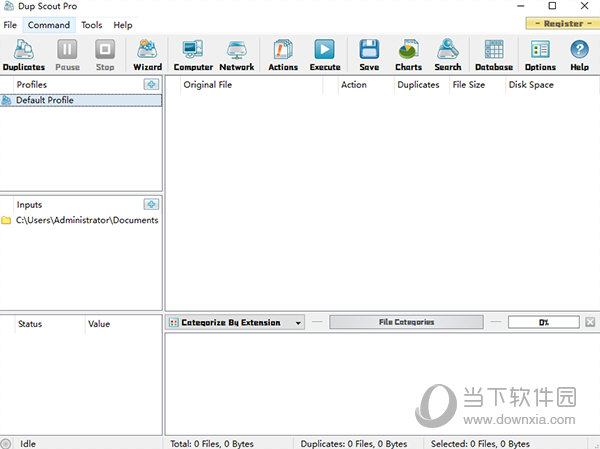Open the Help menu
600x449 pixels.
123,25
